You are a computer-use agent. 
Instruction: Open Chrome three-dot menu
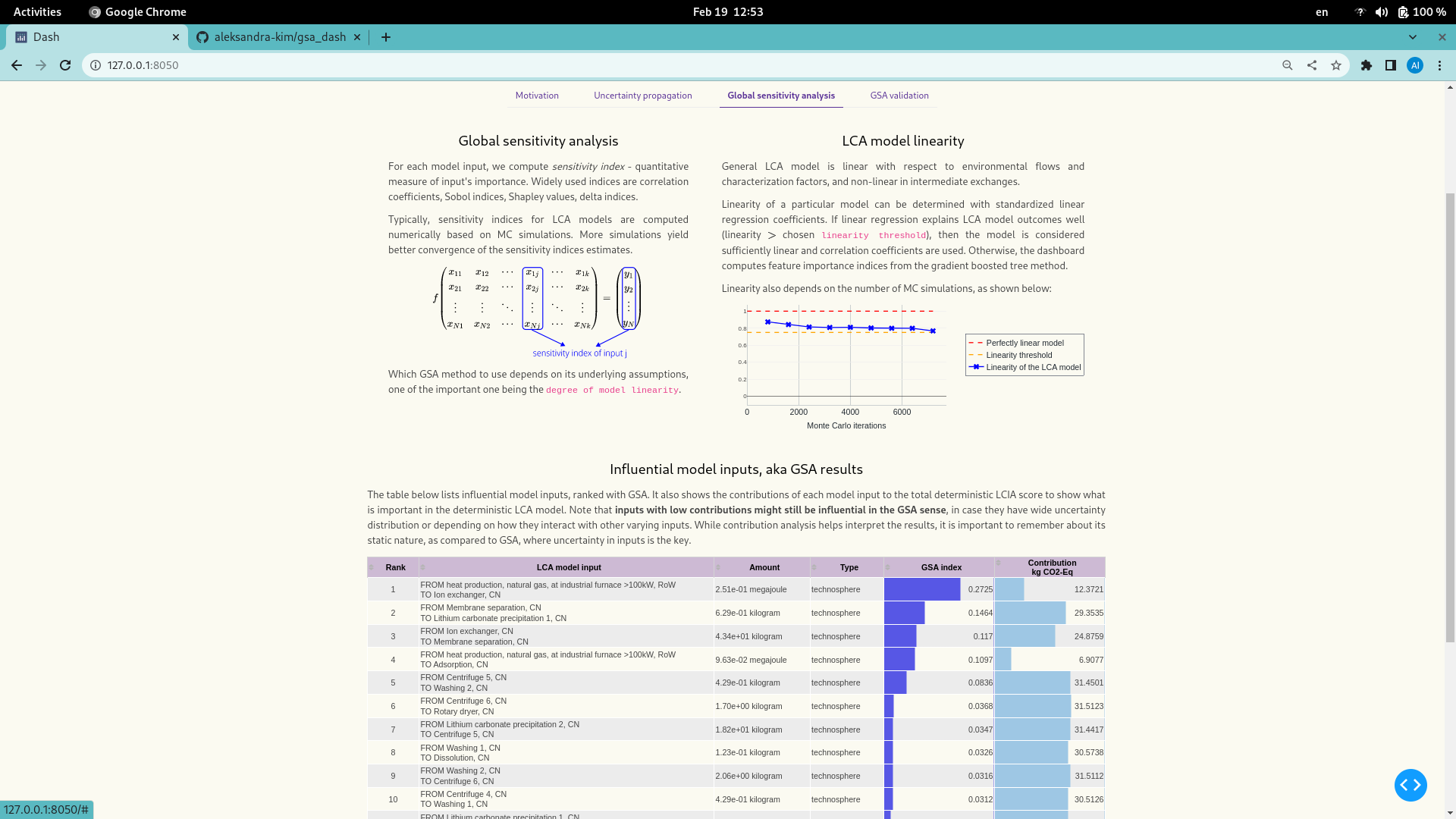click(x=1439, y=65)
